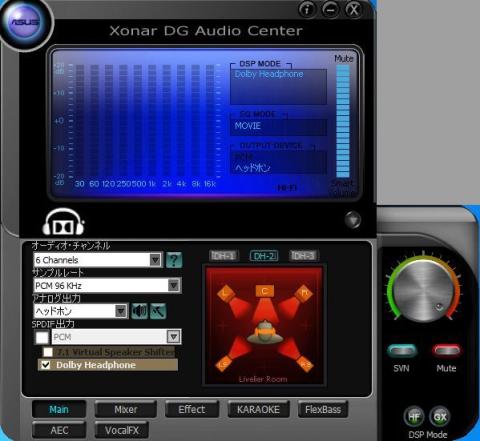480x441 pixels.
Task: Enable the GX DSP mode button
Action: [x=440, y=417]
